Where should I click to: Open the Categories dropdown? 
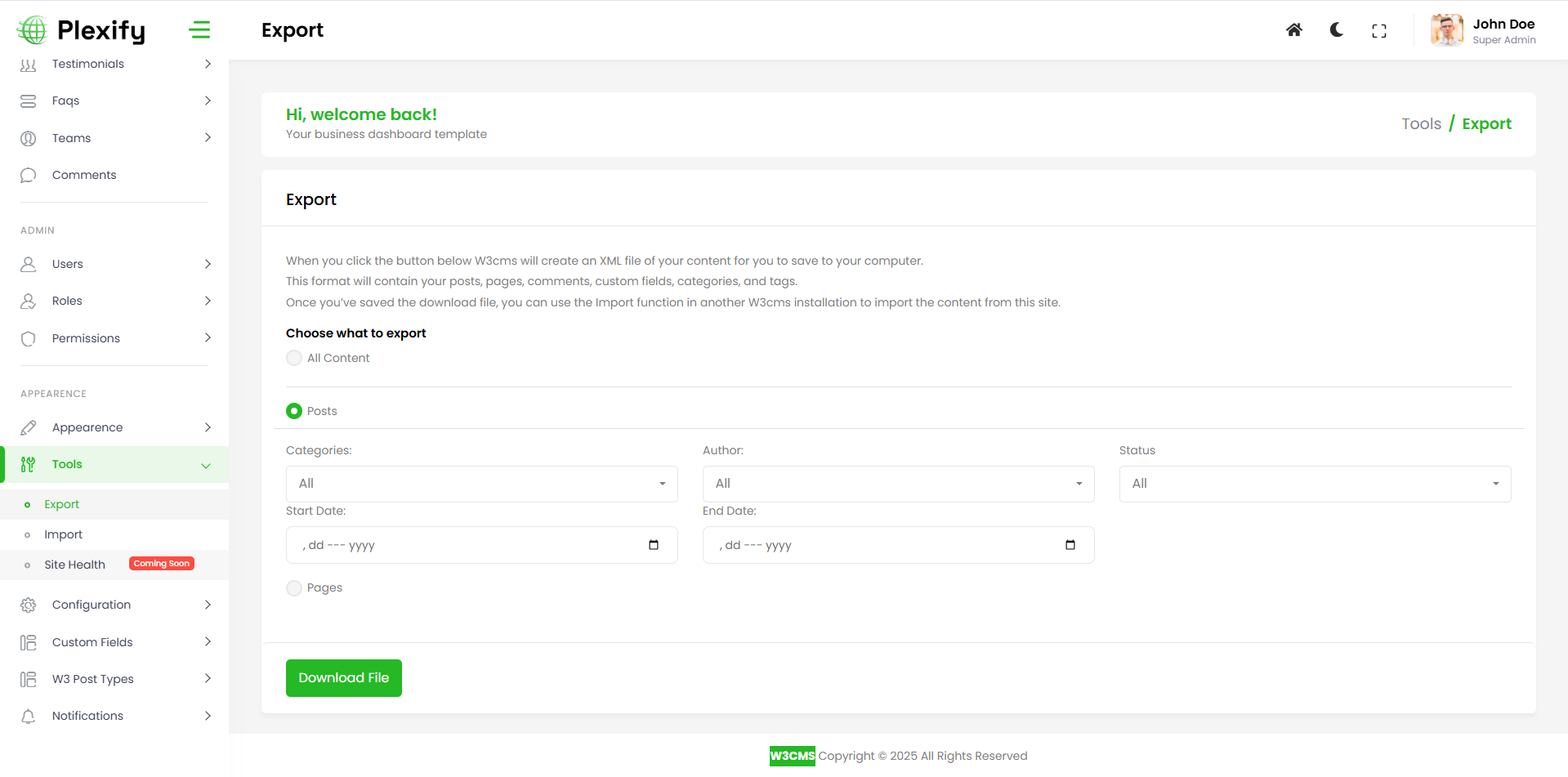pos(481,484)
